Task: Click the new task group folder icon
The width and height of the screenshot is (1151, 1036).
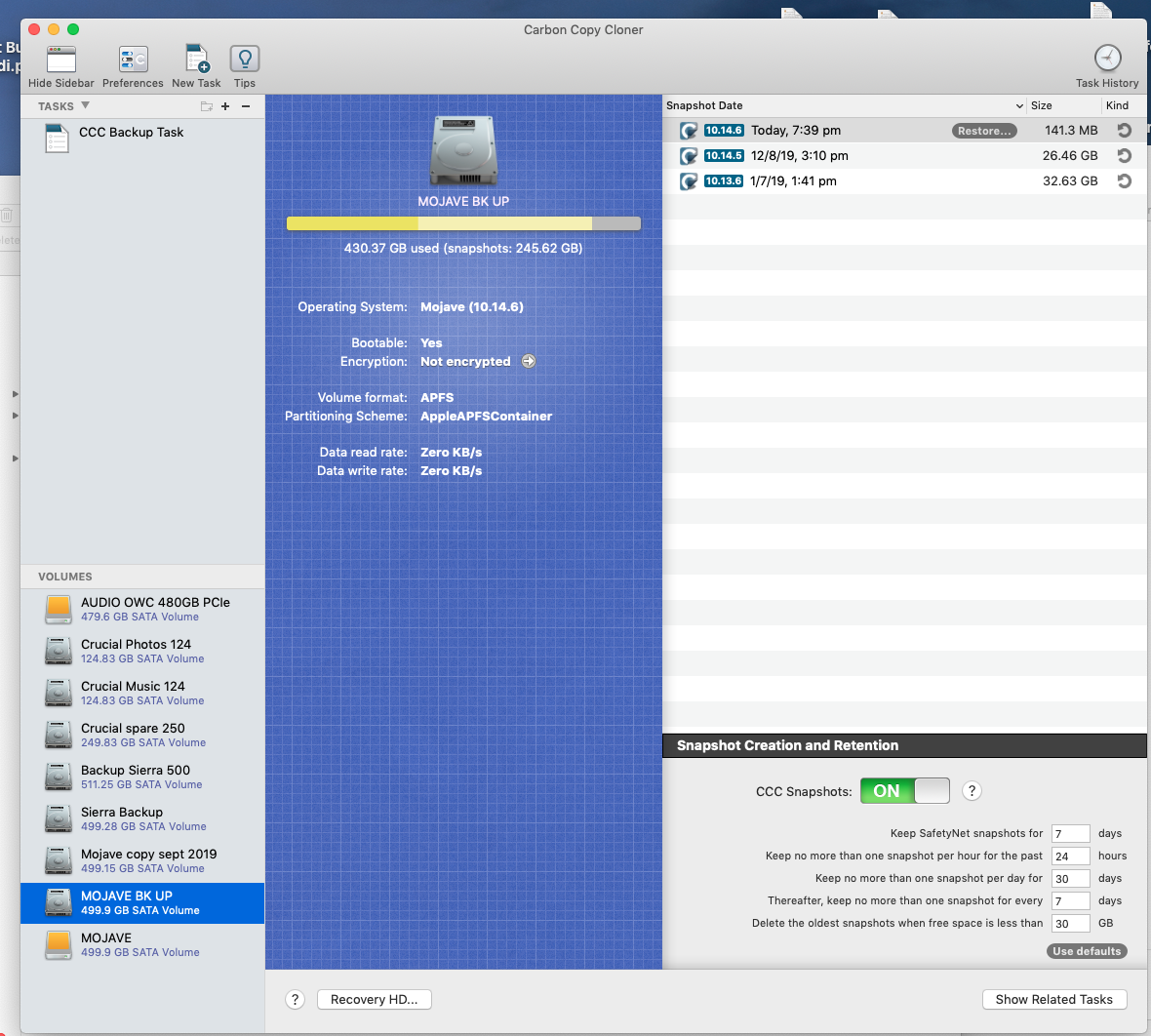Action: pyautogui.click(x=206, y=106)
